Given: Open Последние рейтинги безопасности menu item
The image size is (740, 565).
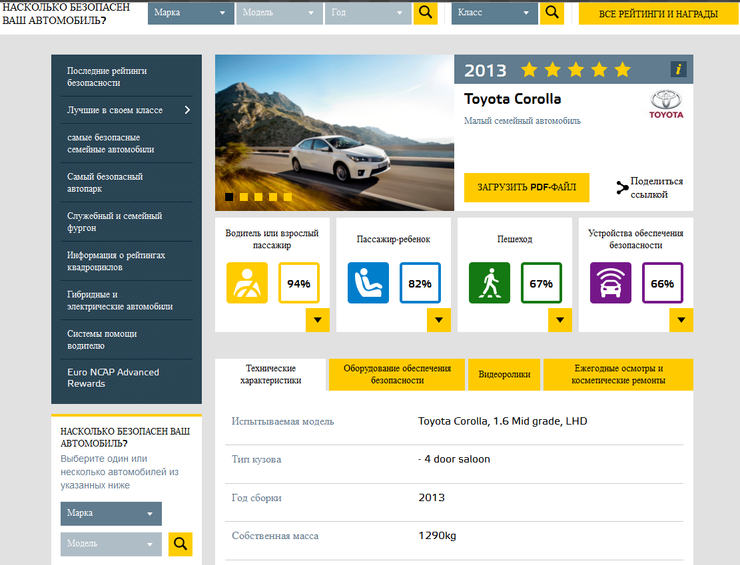Looking at the screenshot, I should [107, 76].
